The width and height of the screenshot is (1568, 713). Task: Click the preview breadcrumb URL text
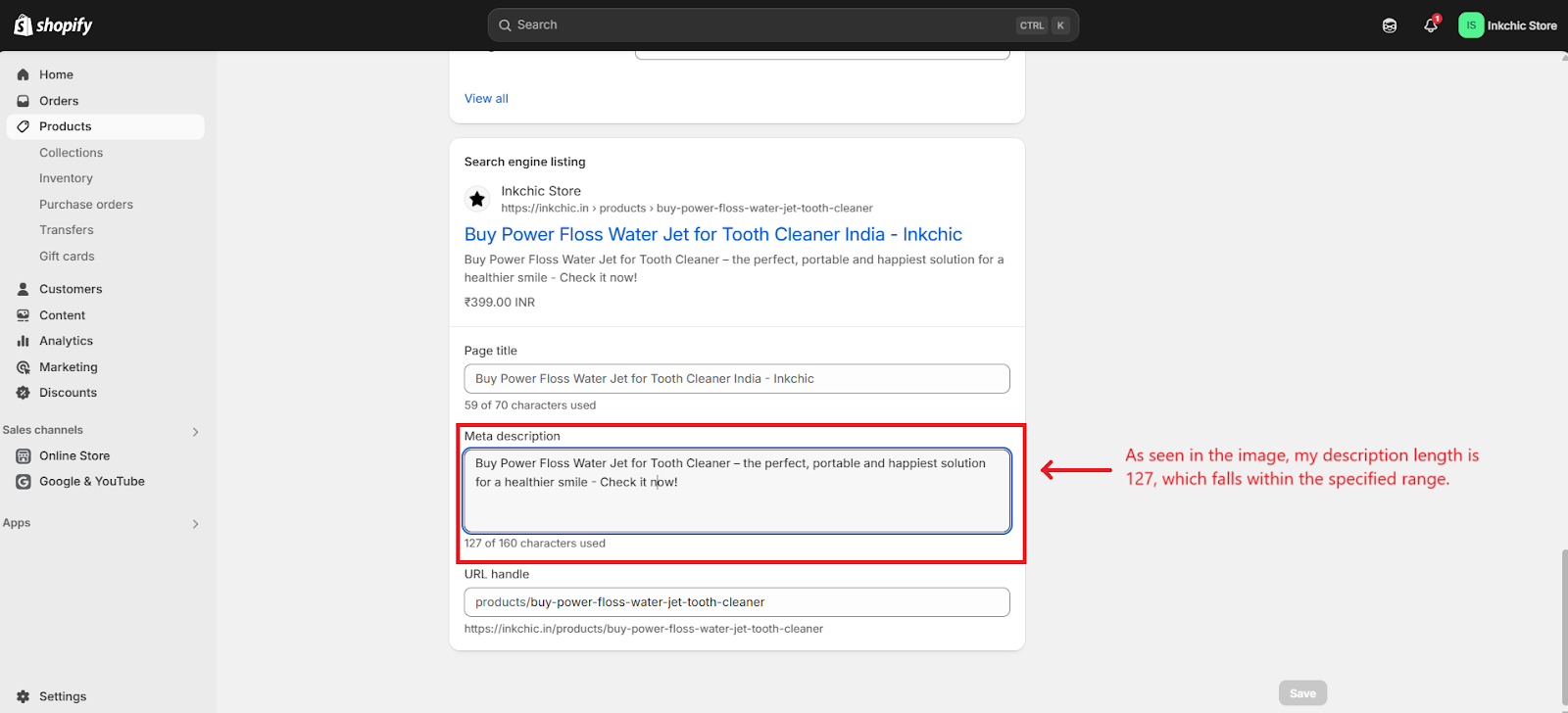click(x=686, y=209)
